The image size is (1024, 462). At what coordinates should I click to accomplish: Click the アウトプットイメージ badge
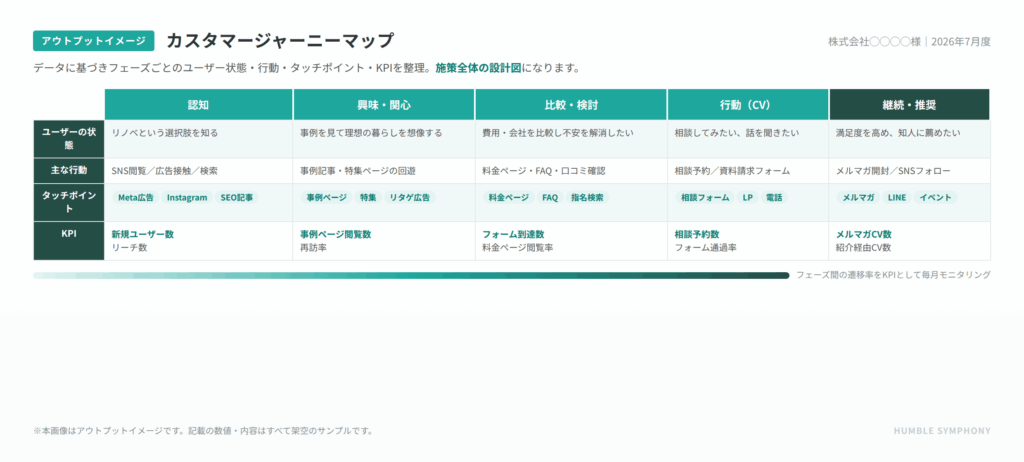(x=93, y=41)
